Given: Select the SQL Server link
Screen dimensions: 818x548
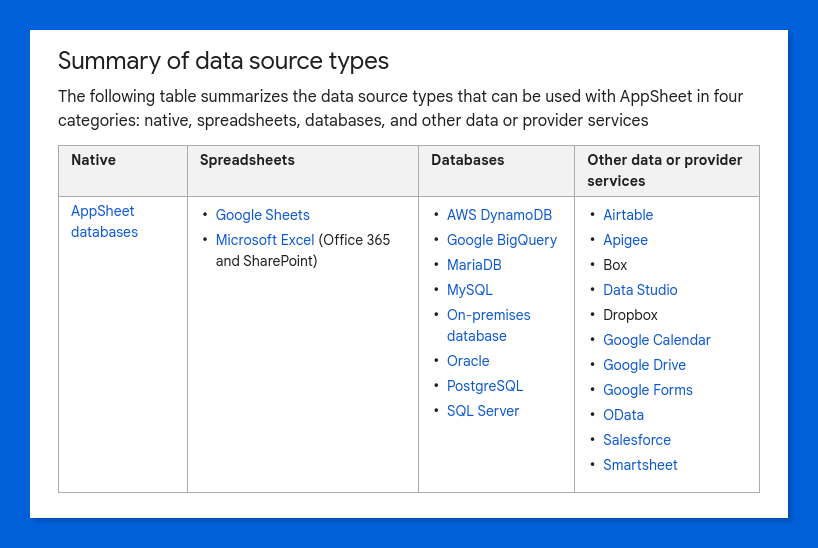Looking at the screenshot, I should pyautogui.click(x=483, y=411).
